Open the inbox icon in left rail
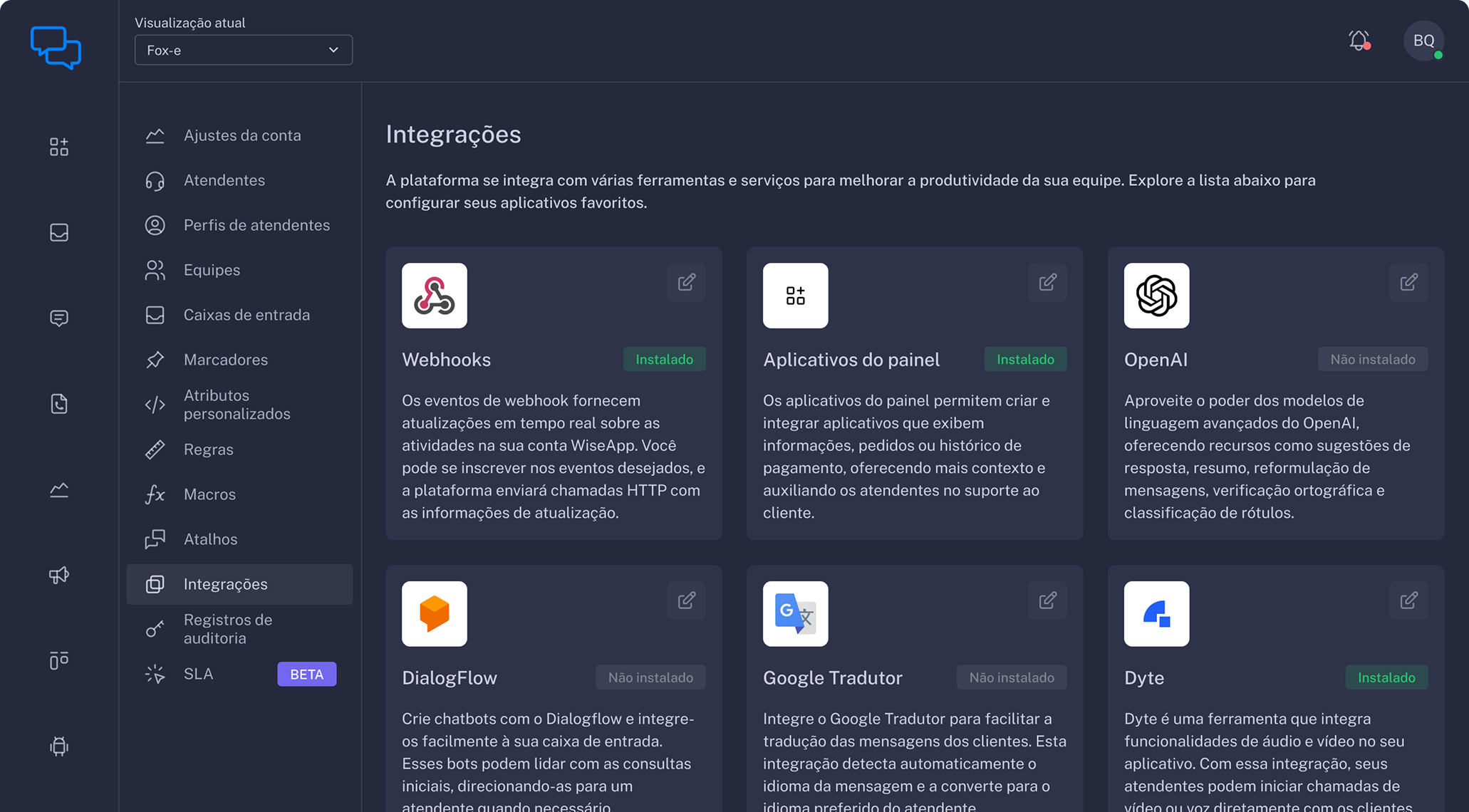This screenshot has height=812, width=1469. pos(59,232)
